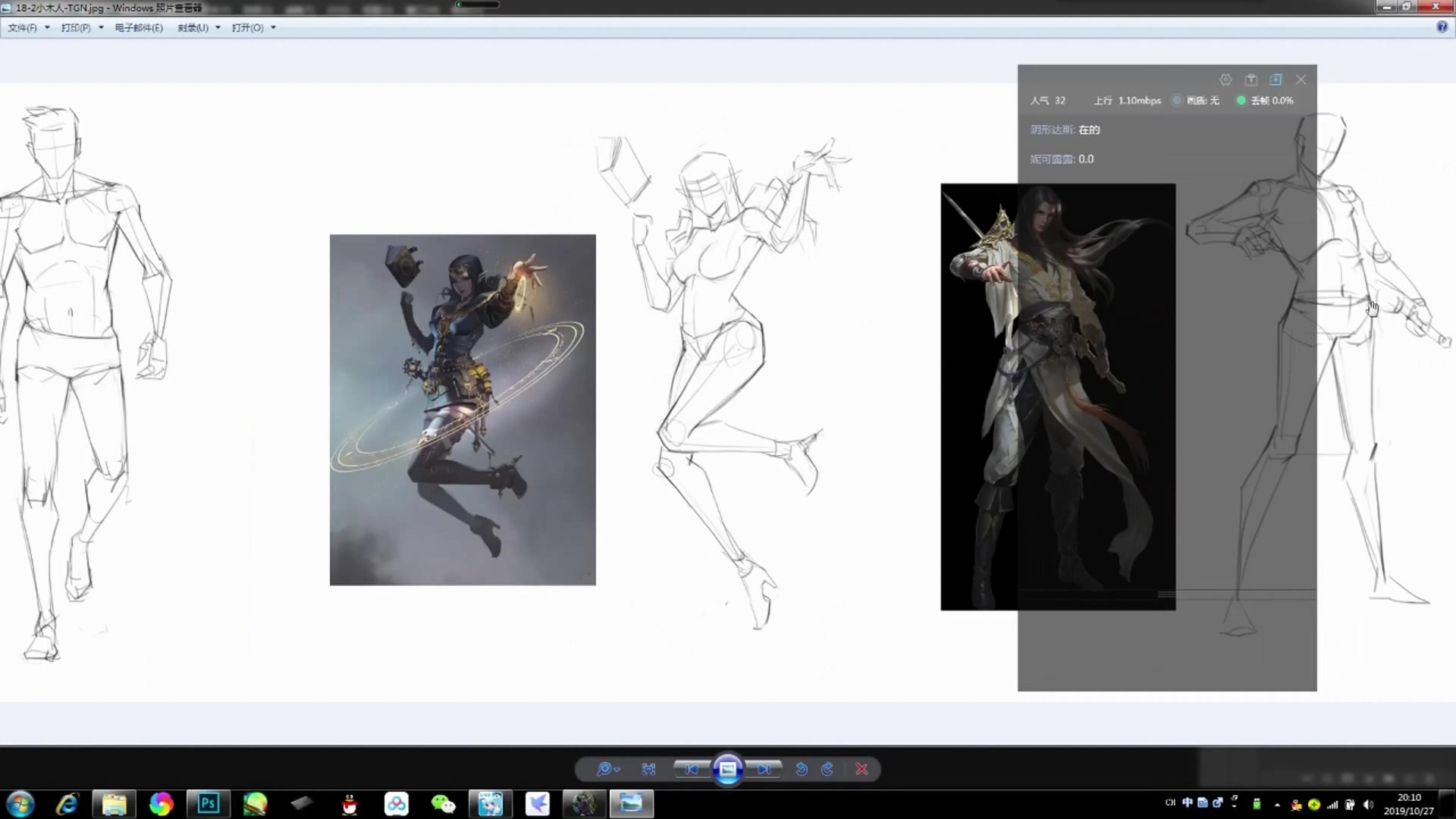Click the 人气 32 popularity counter
The width and height of the screenshot is (1456, 819).
pos(1047,100)
